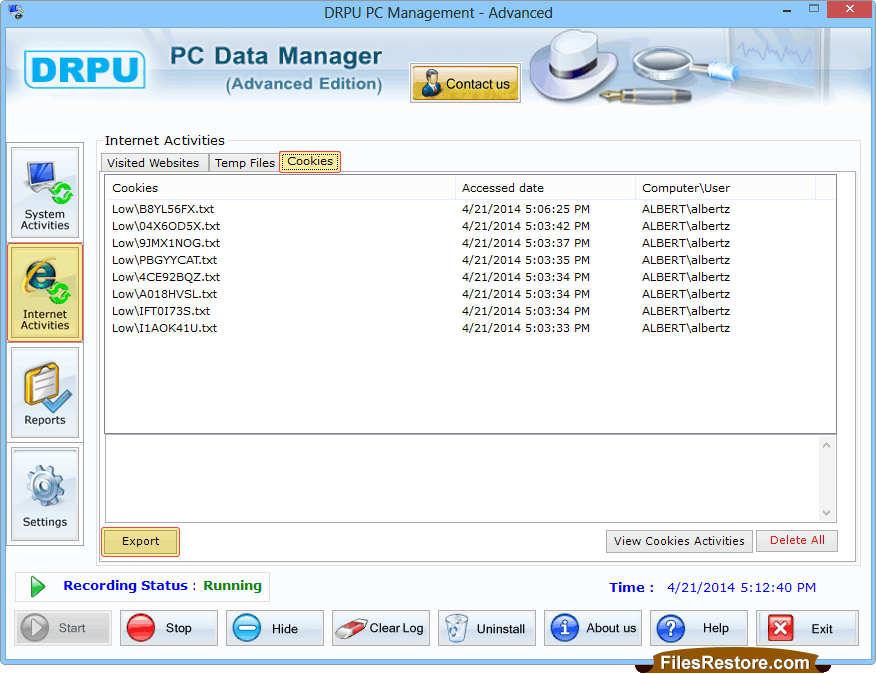Open the Reports section
This screenshot has height=674, width=876.
coord(45,392)
